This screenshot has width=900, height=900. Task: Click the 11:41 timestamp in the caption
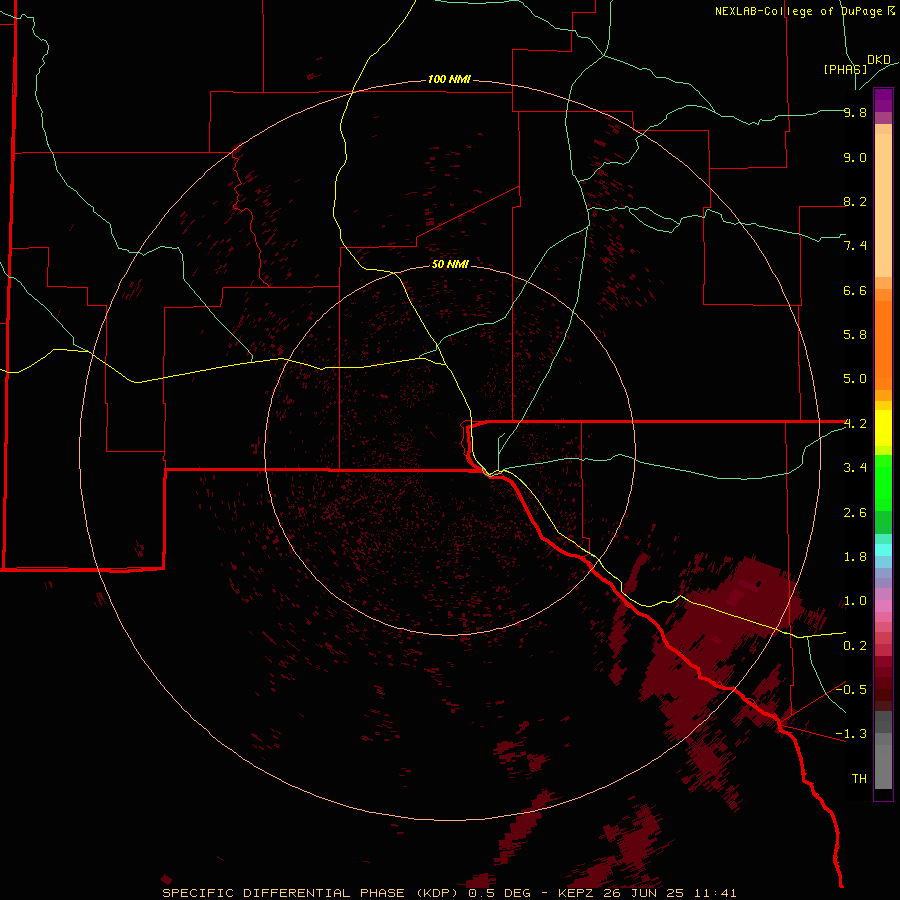(715, 893)
